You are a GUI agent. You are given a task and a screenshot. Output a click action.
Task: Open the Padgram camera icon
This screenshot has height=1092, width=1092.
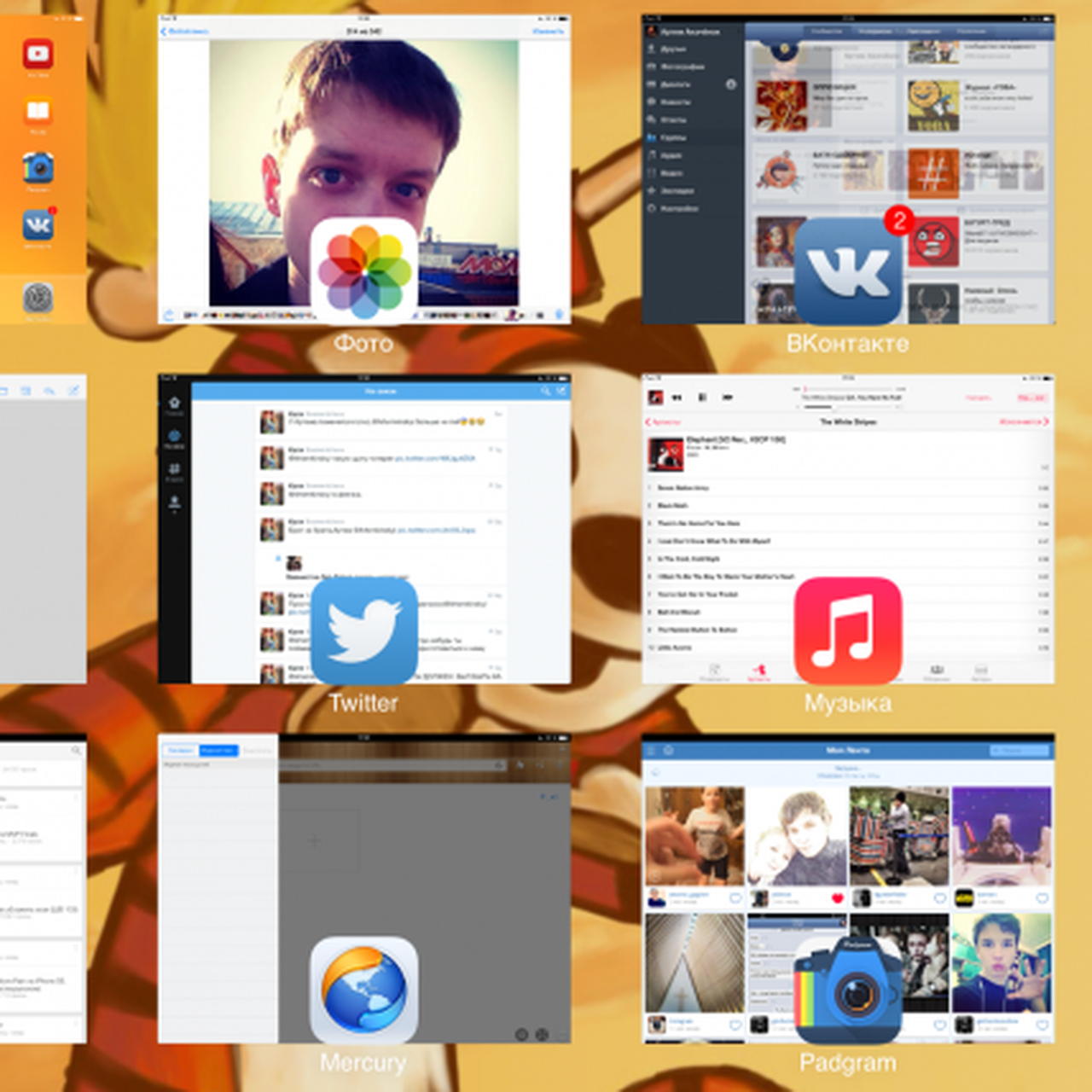point(848,990)
